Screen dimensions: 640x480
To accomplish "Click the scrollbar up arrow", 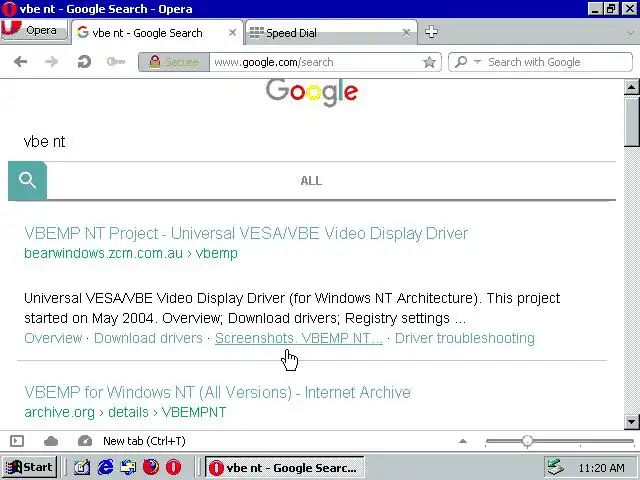I will click(x=631, y=87).
